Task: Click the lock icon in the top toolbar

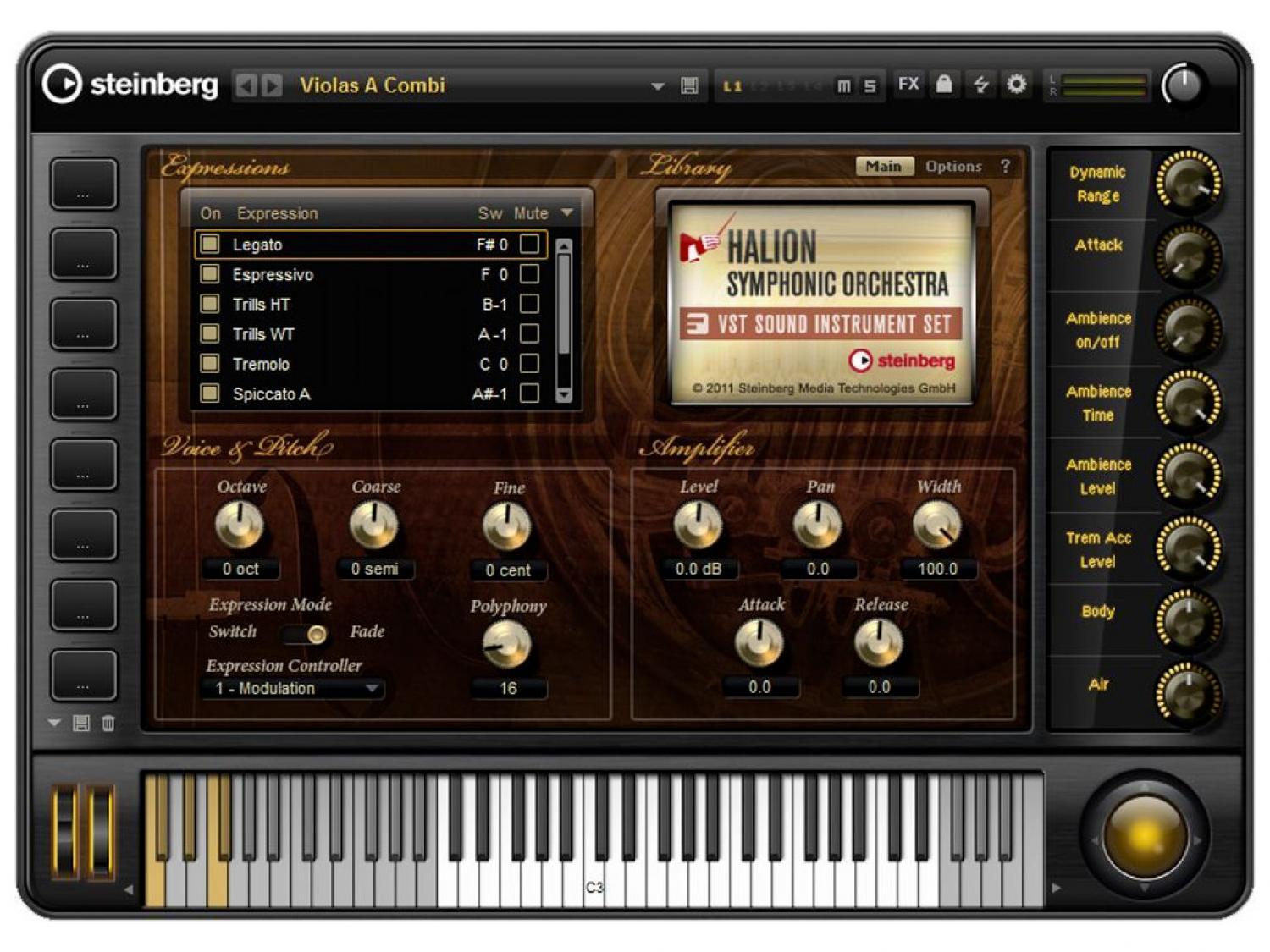Action: tap(944, 84)
